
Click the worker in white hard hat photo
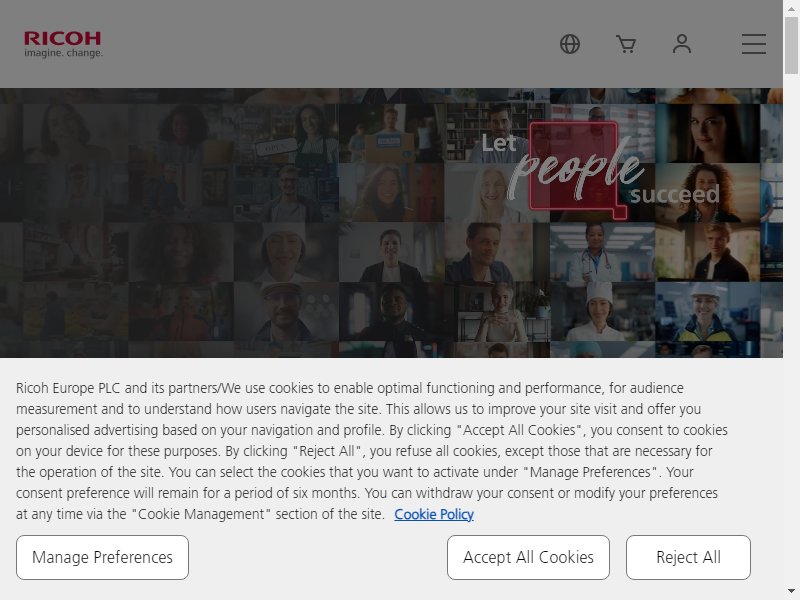707,312
